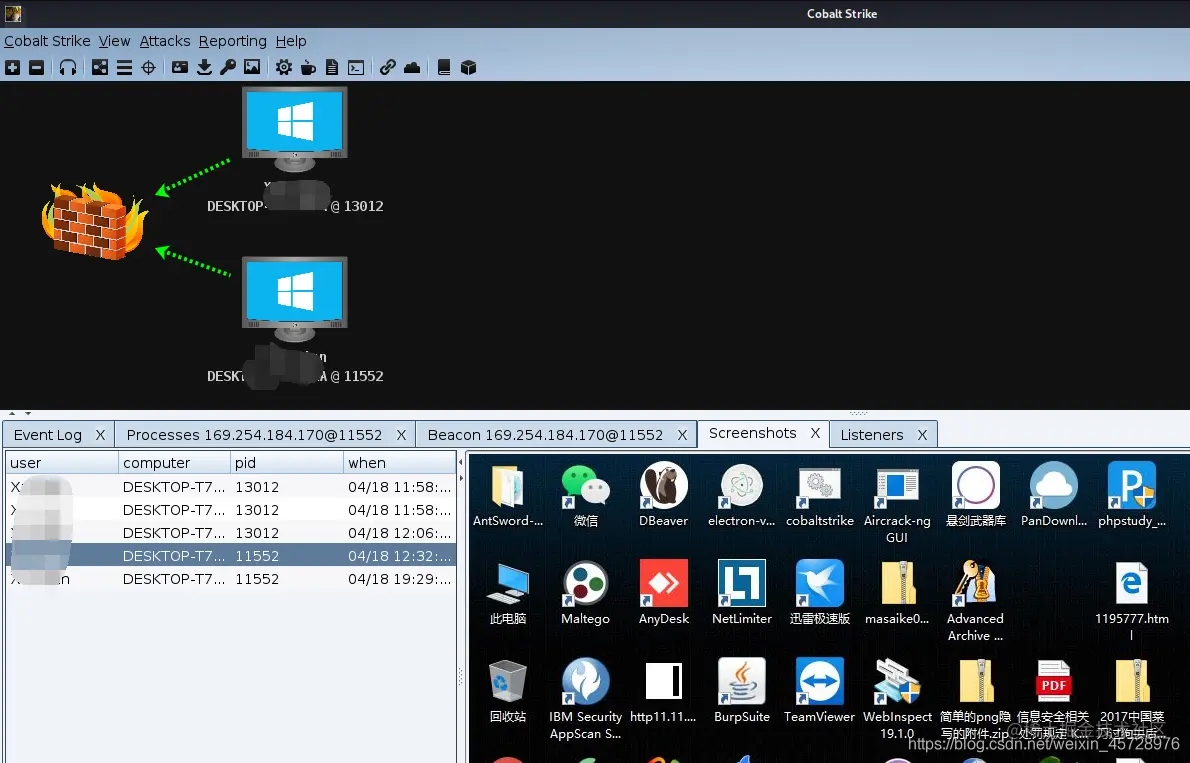
Task: Sort by the when column header
Action: pyautogui.click(x=398, y=462)
